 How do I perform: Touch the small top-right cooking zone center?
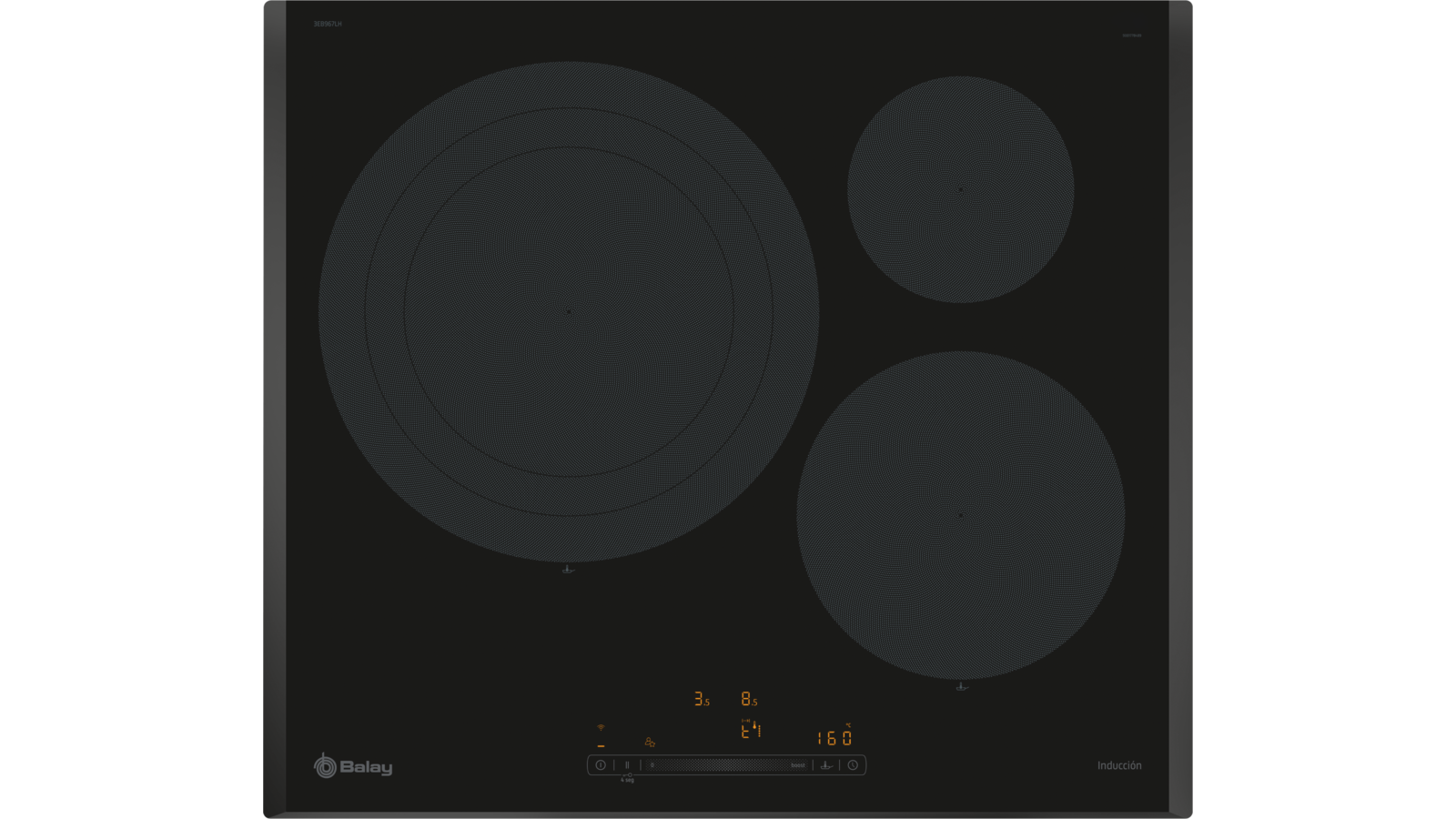961,189
